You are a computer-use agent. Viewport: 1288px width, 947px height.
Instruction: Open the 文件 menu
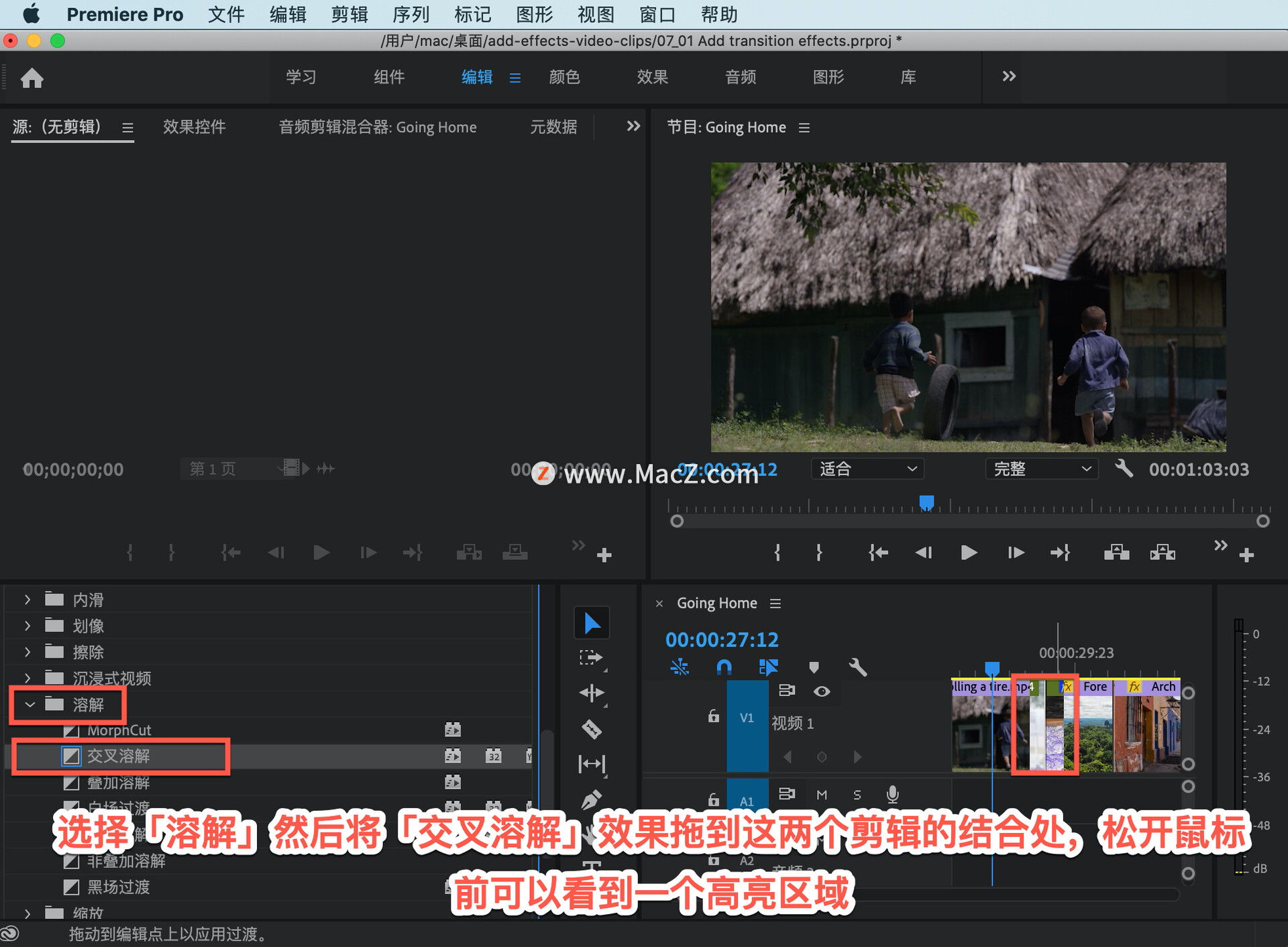(x=226, y=15)
